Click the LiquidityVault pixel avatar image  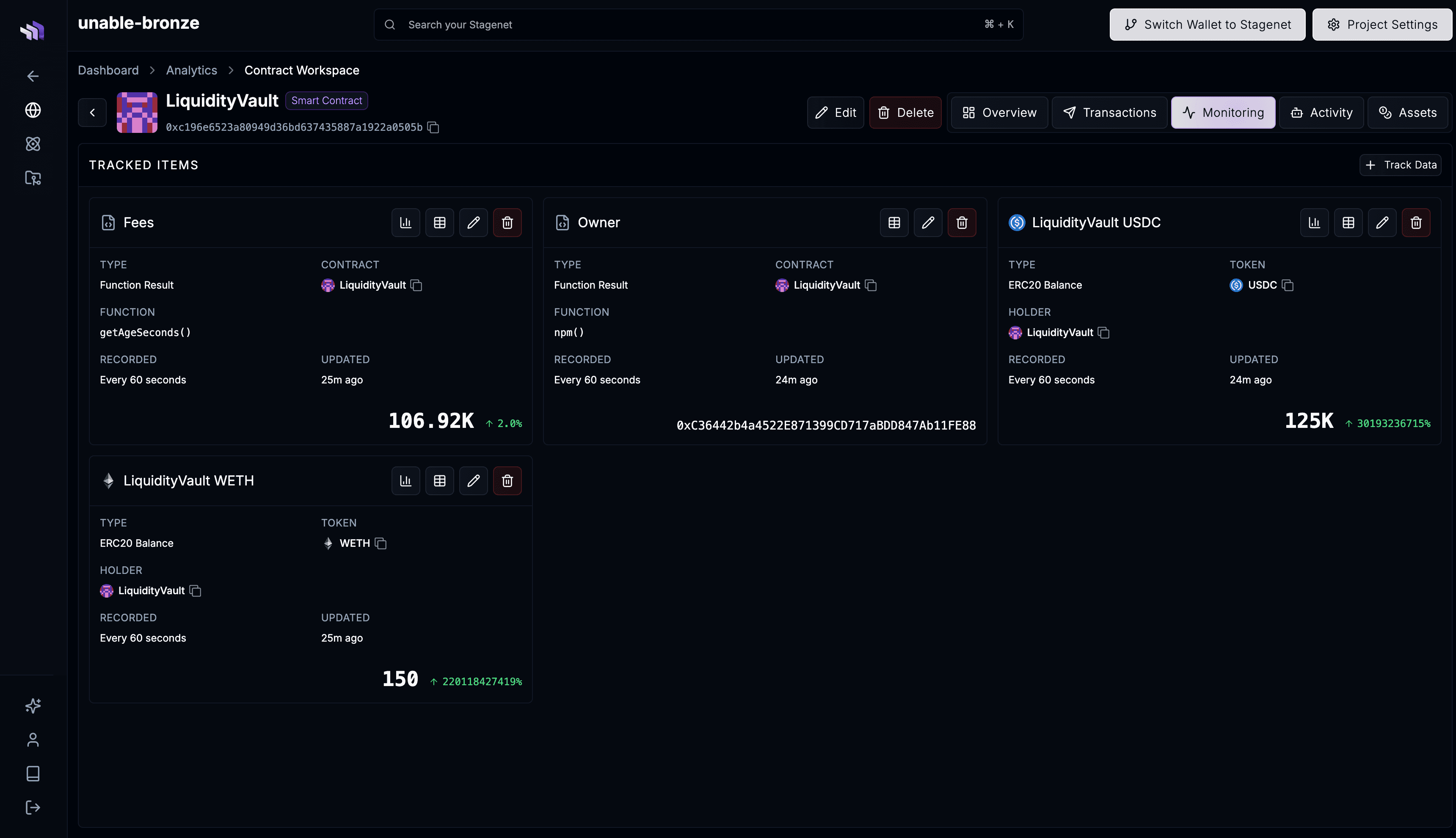coord(137,113)
